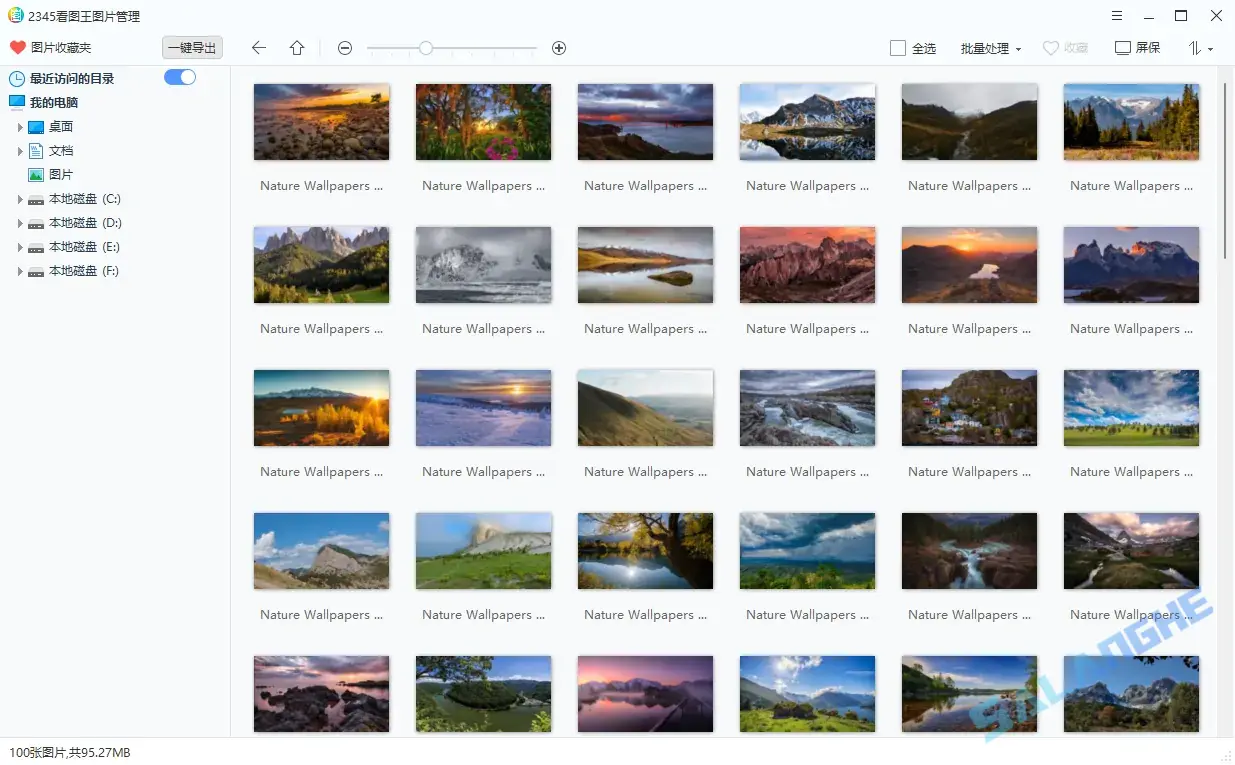1235x765 pixels.
Task: Open the main menu hamburger icon
Action: [x=1116, y=16]
